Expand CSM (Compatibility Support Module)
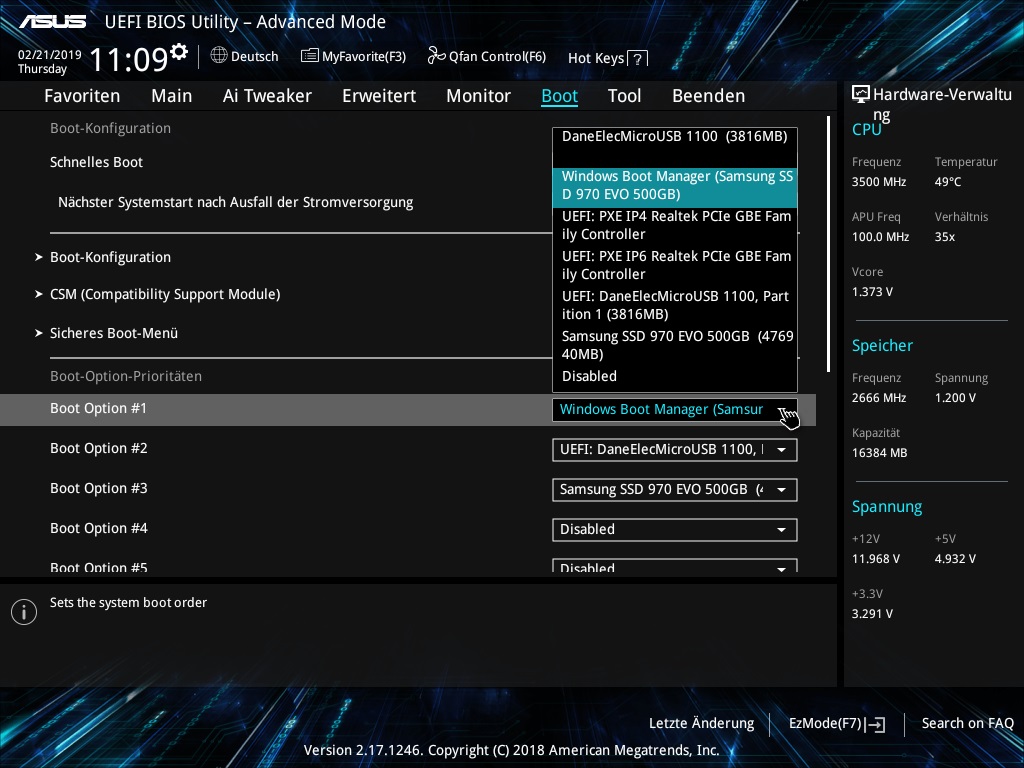 (165, 295)
